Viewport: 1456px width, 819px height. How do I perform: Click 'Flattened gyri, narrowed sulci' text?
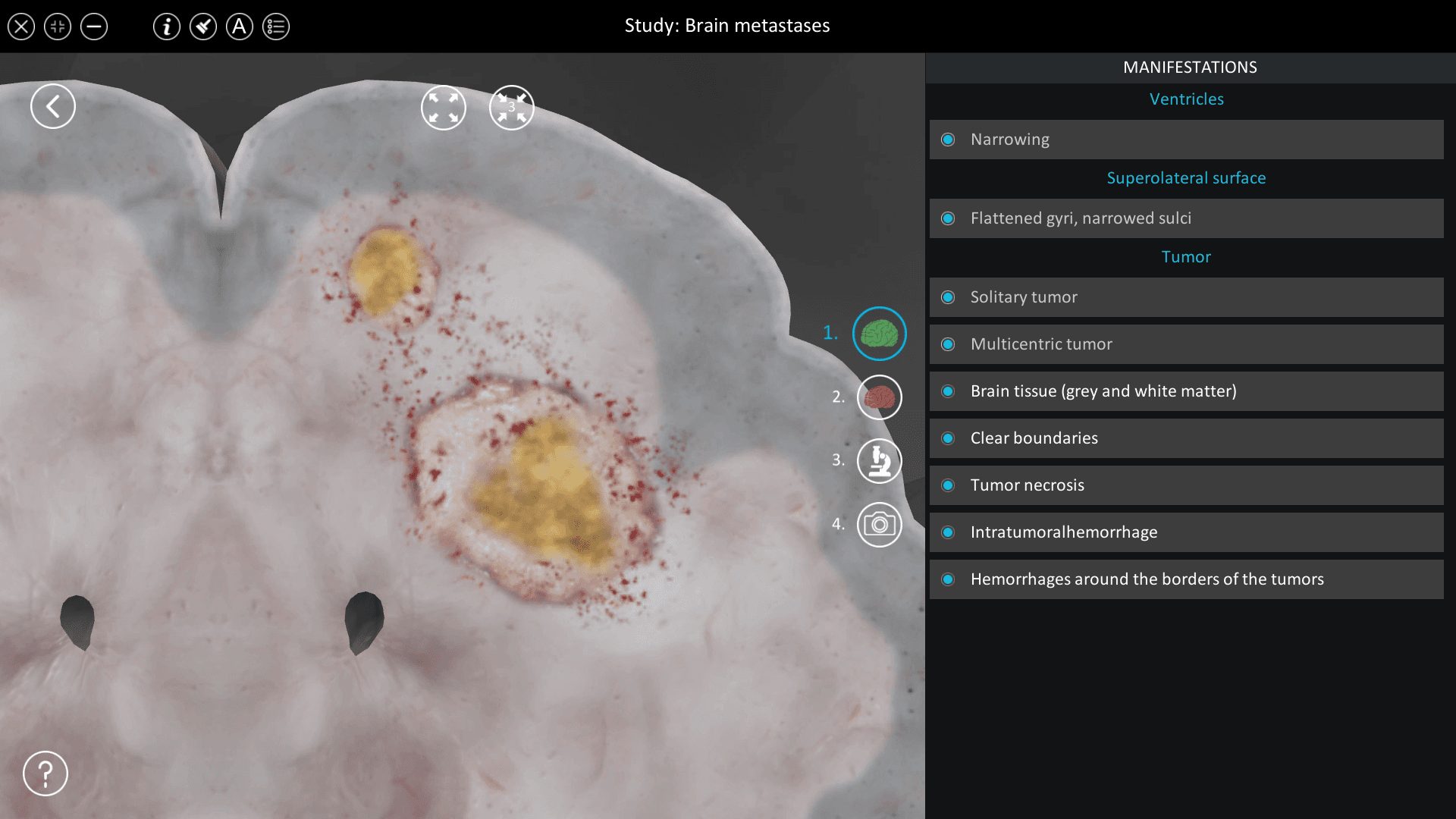tap(1081, 218)
